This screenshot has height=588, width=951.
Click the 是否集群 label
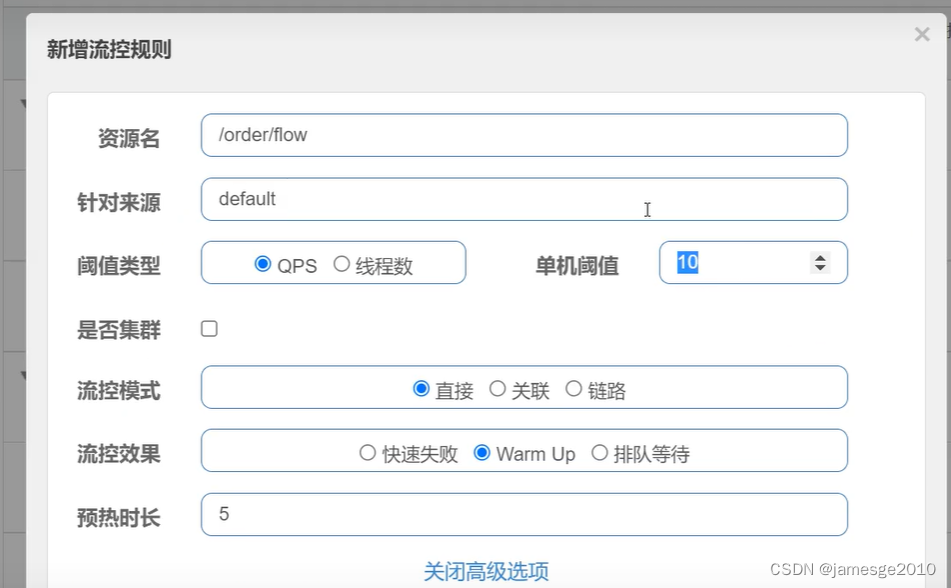click(119, 330)
